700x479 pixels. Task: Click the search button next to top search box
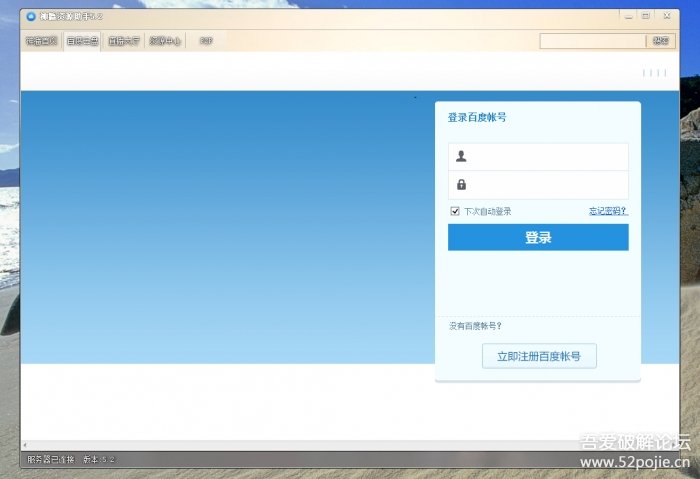point(661,41)
